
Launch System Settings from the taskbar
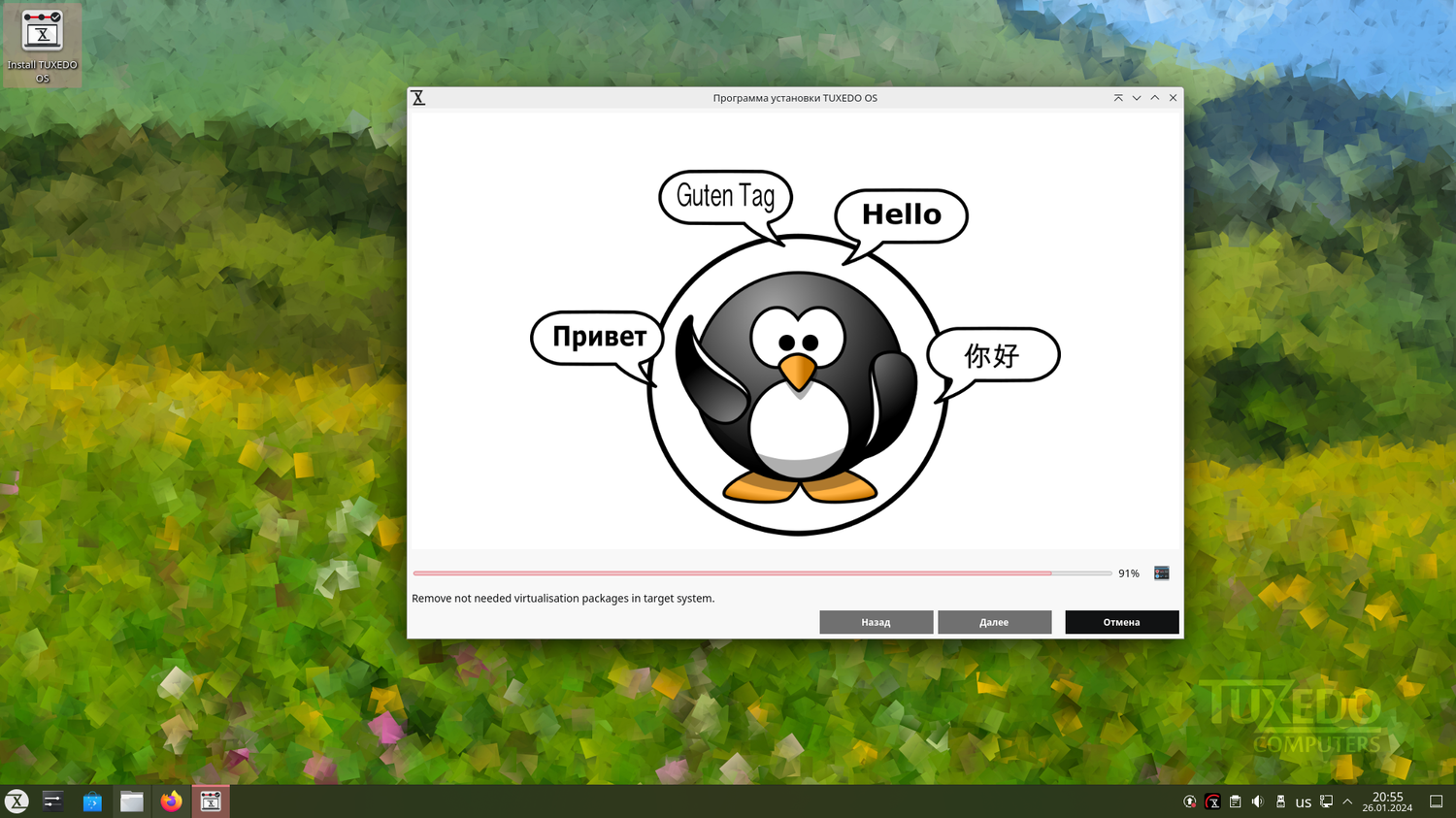coord(53,802)
